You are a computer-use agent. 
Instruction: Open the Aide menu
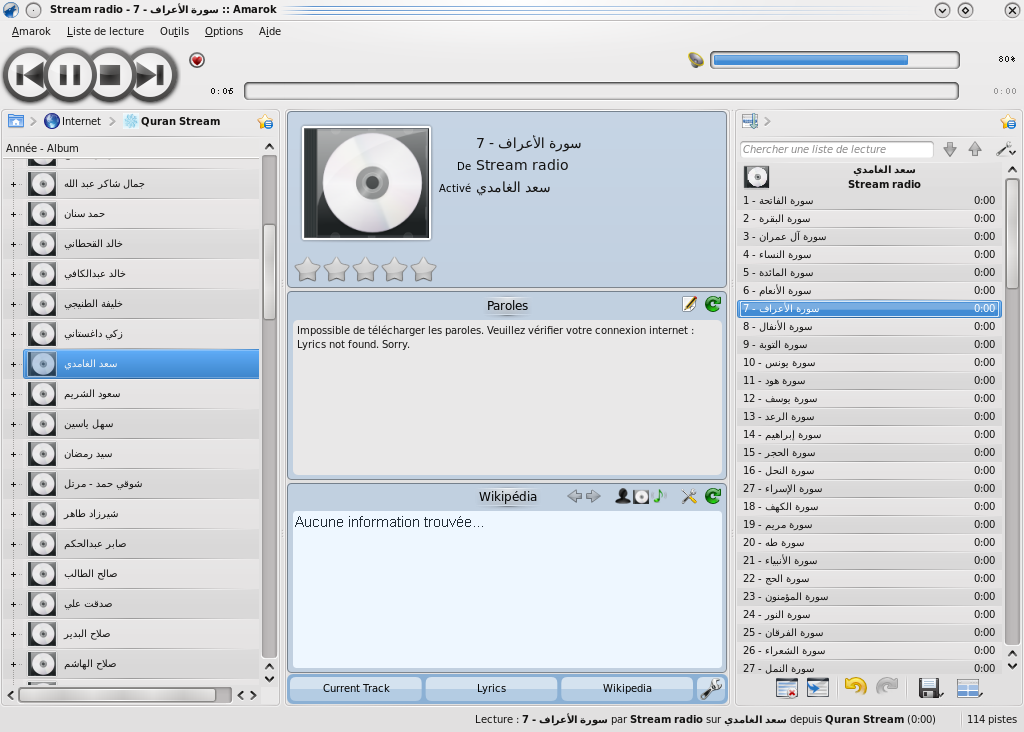[270, 31]
